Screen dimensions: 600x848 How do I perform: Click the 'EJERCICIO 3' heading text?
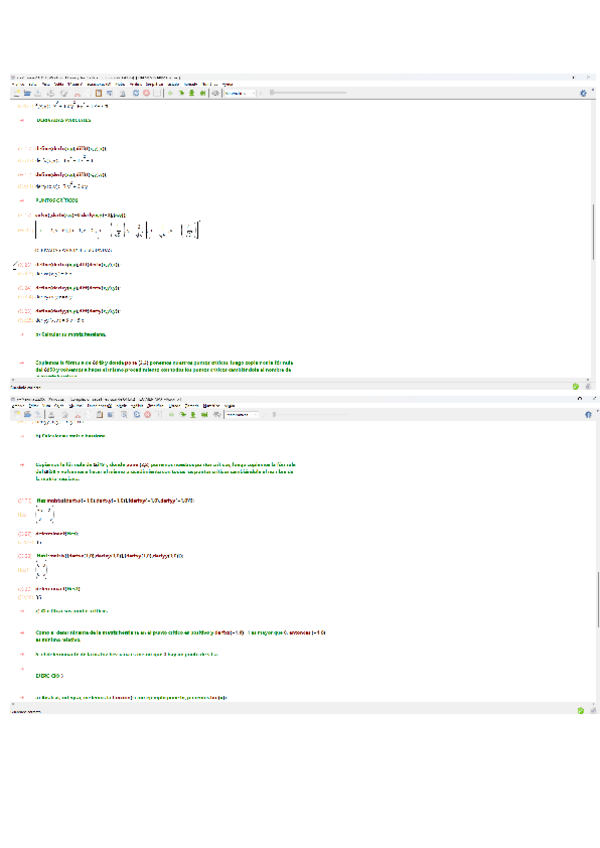pos(49,675)
